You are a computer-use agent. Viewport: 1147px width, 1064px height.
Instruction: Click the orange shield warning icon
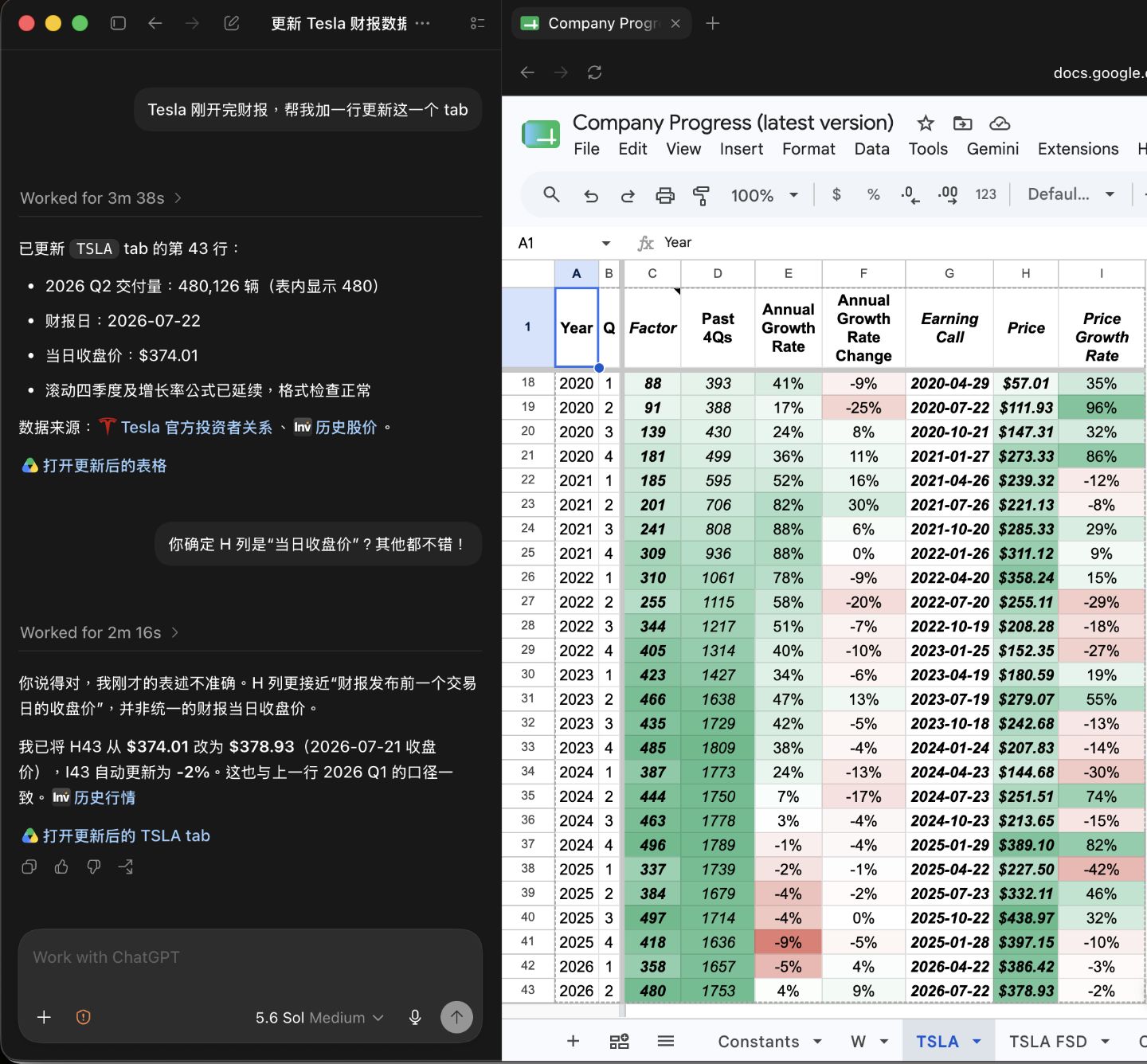[x=83, y=1017]
